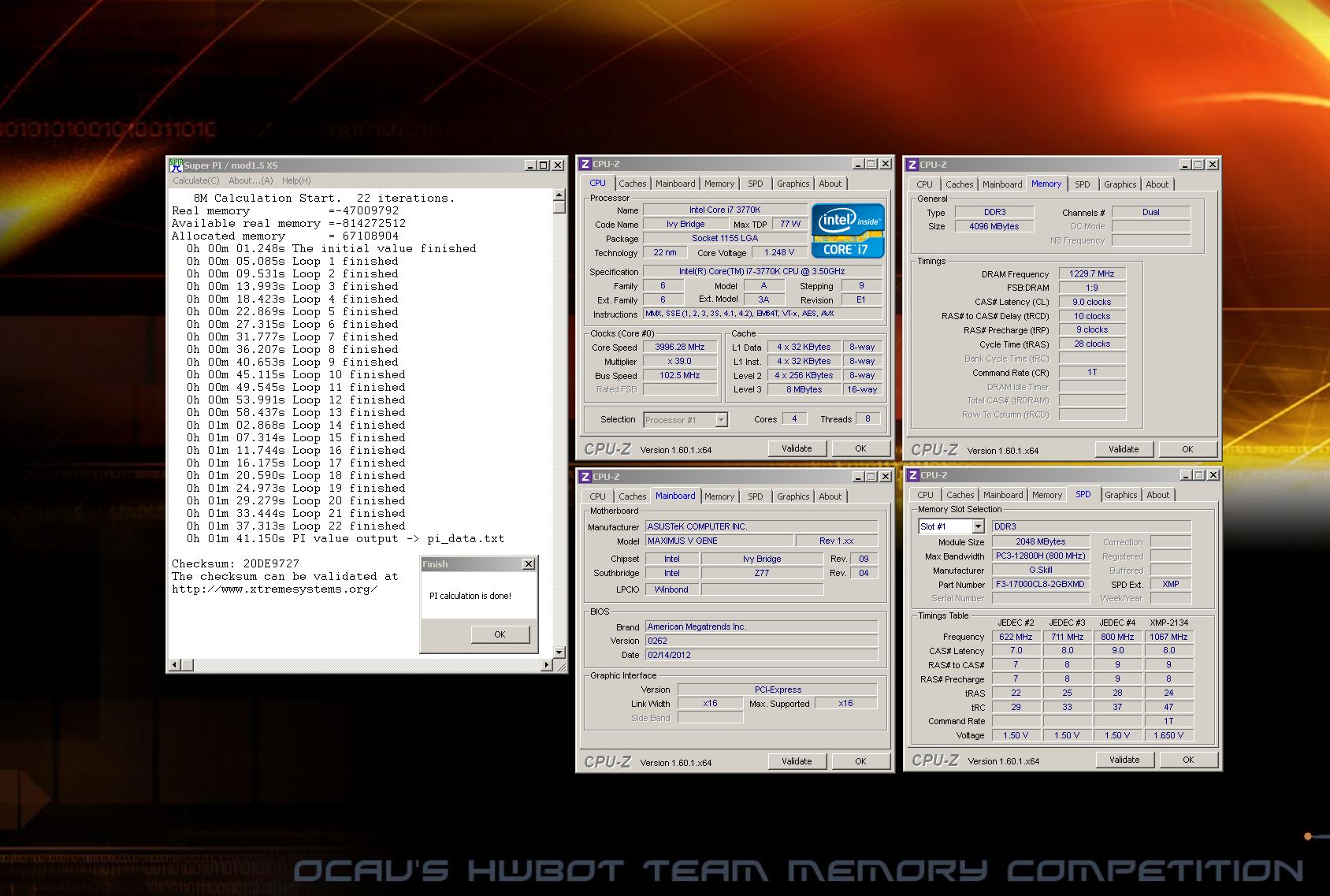The image size is (1330, 896).
Task: Click Validate in the CPU tab window
Action: (x=797, y=448)
